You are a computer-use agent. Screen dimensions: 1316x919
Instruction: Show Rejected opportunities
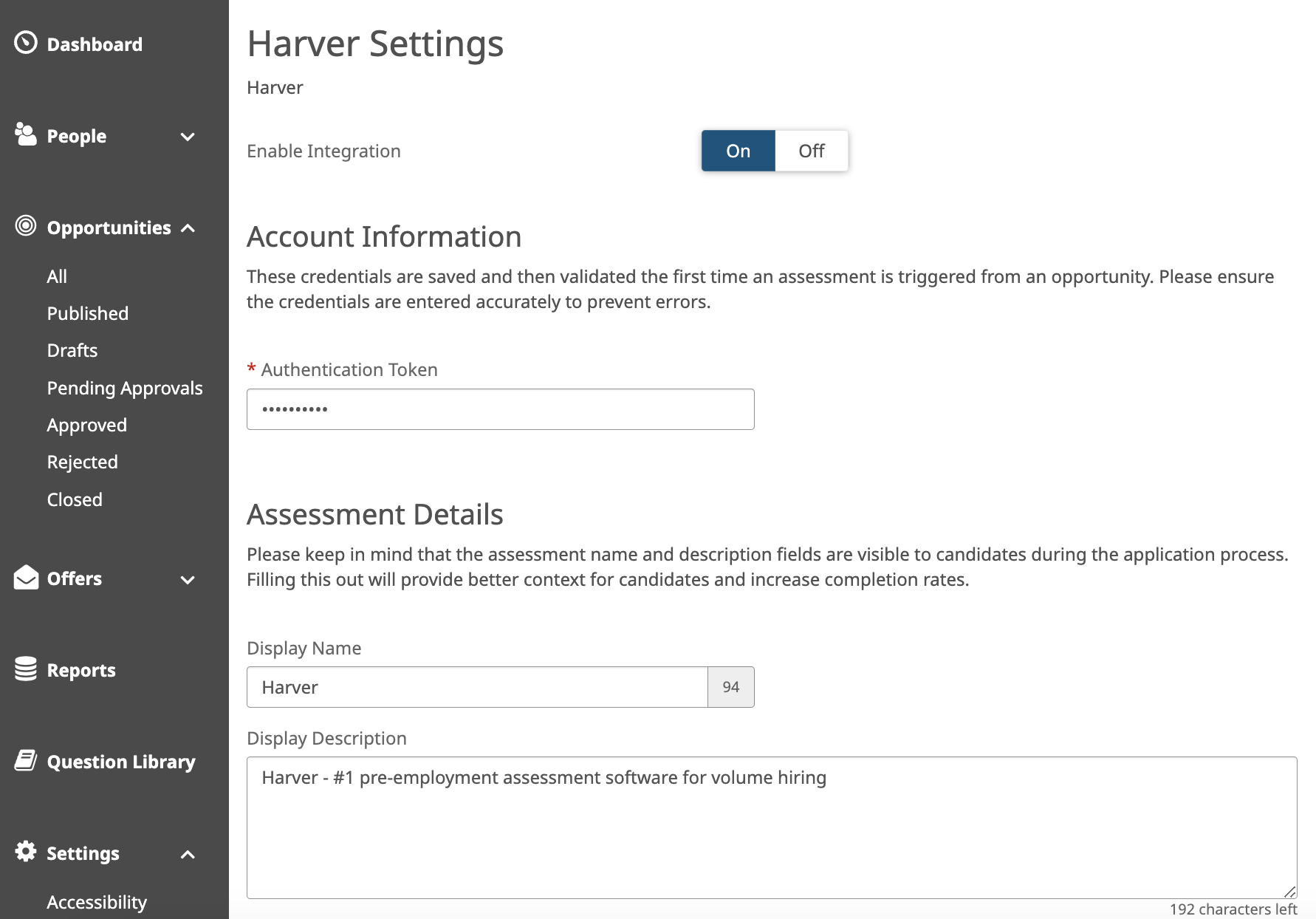tap(83, 462)
